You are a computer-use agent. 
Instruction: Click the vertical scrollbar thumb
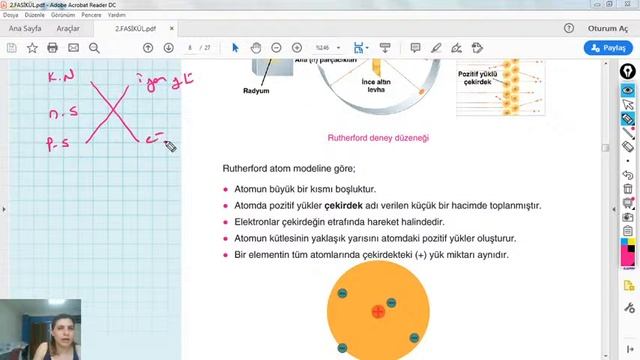click(x=605, y=148)
